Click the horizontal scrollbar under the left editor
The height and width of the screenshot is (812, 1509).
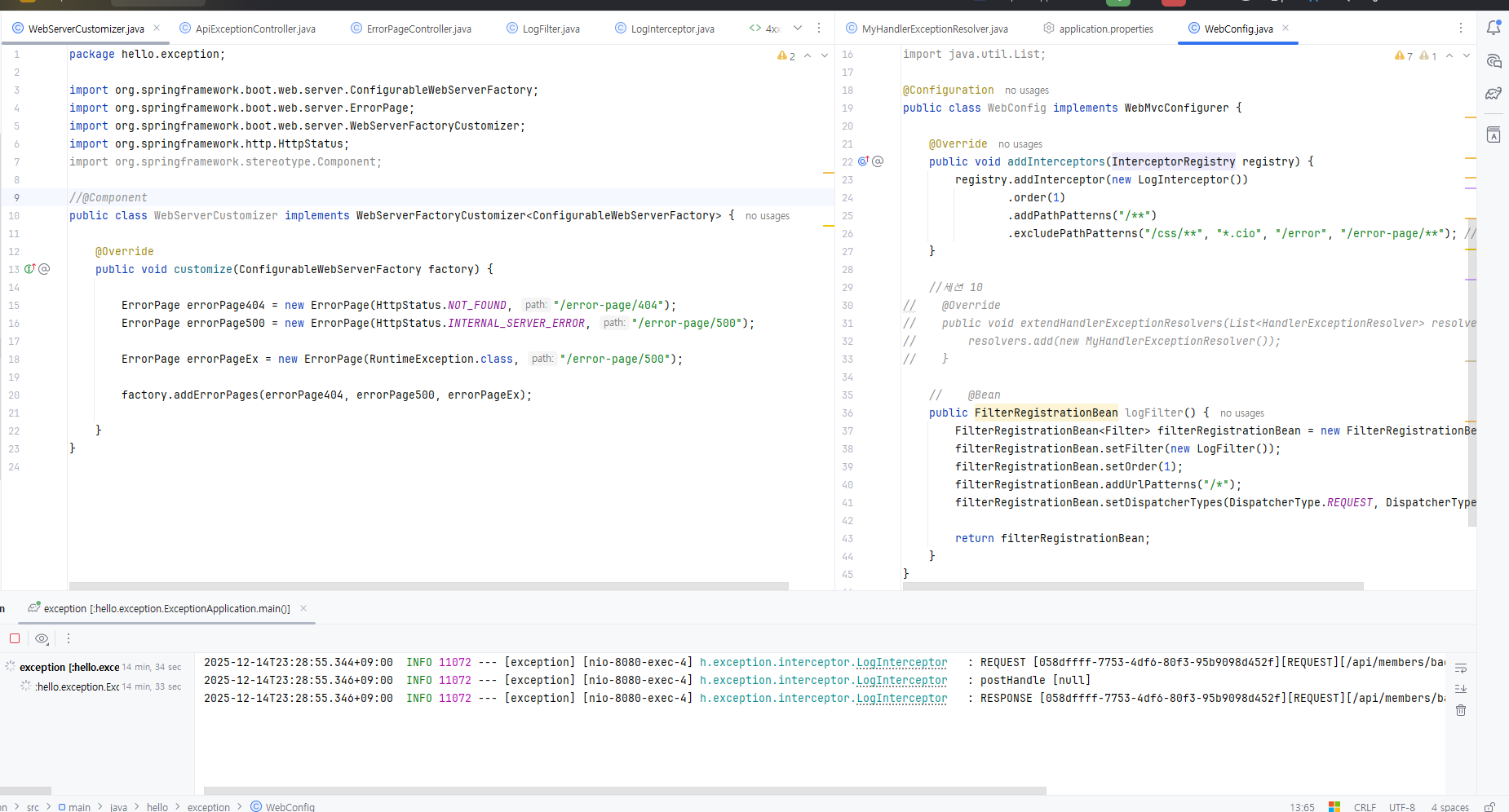[x=428, y=585]
